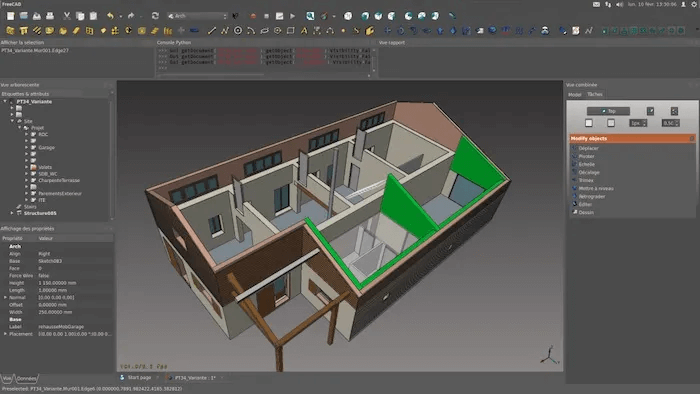Click the Cut scissors icon

[67, 16]
